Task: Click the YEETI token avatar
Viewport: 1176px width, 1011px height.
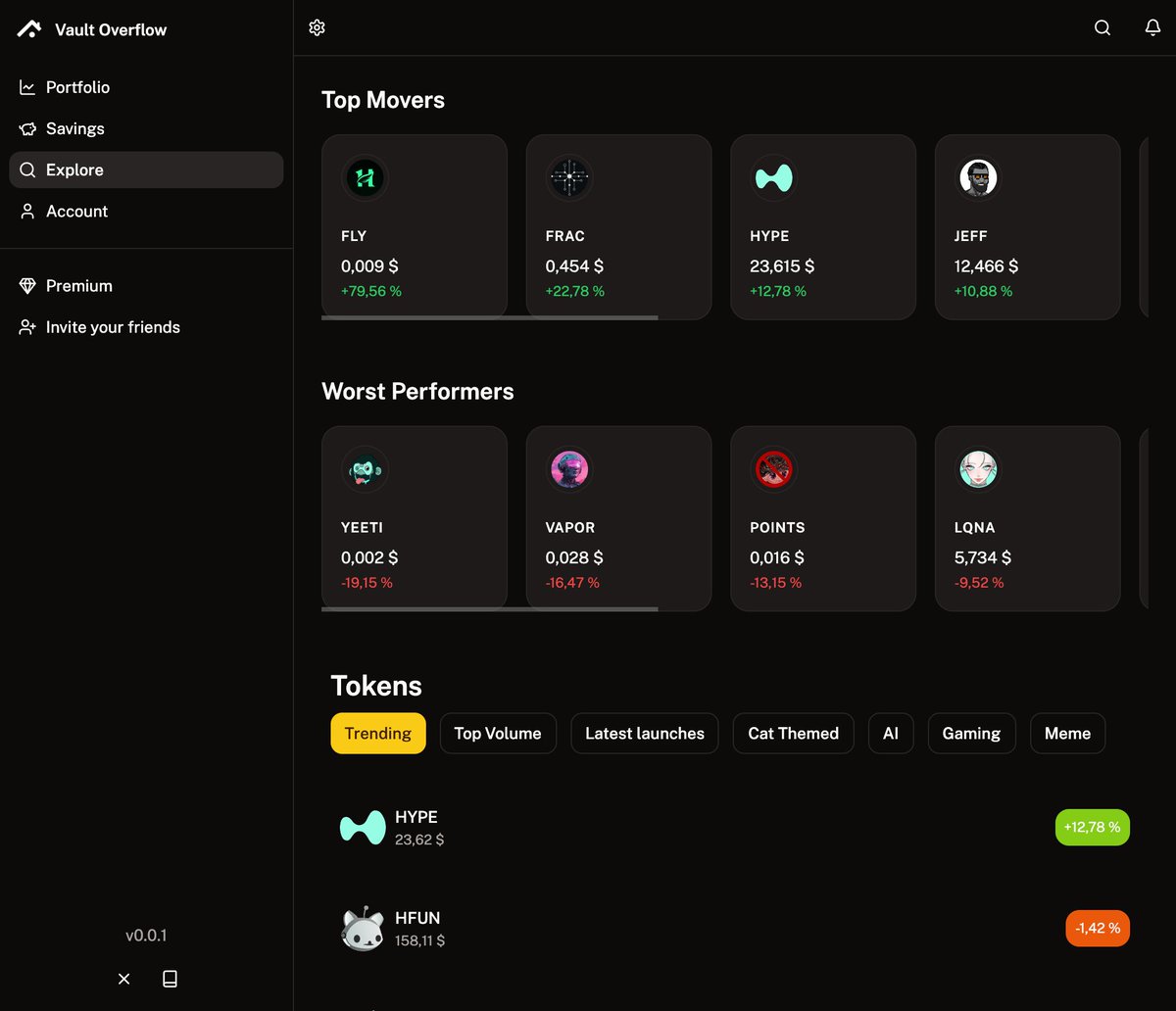Action: point(365,469)
